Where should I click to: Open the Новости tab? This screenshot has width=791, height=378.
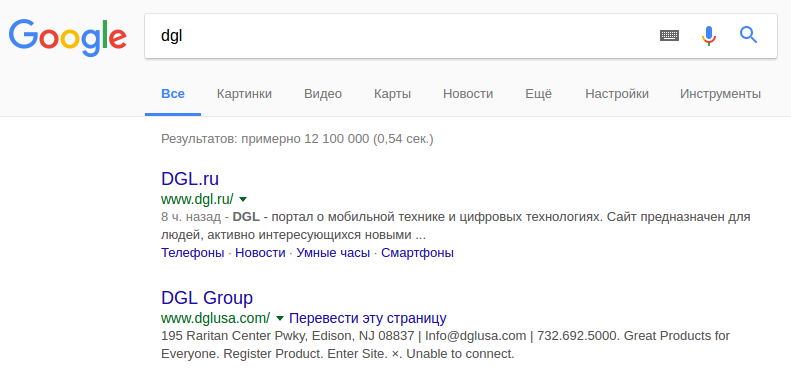point(468,94)
